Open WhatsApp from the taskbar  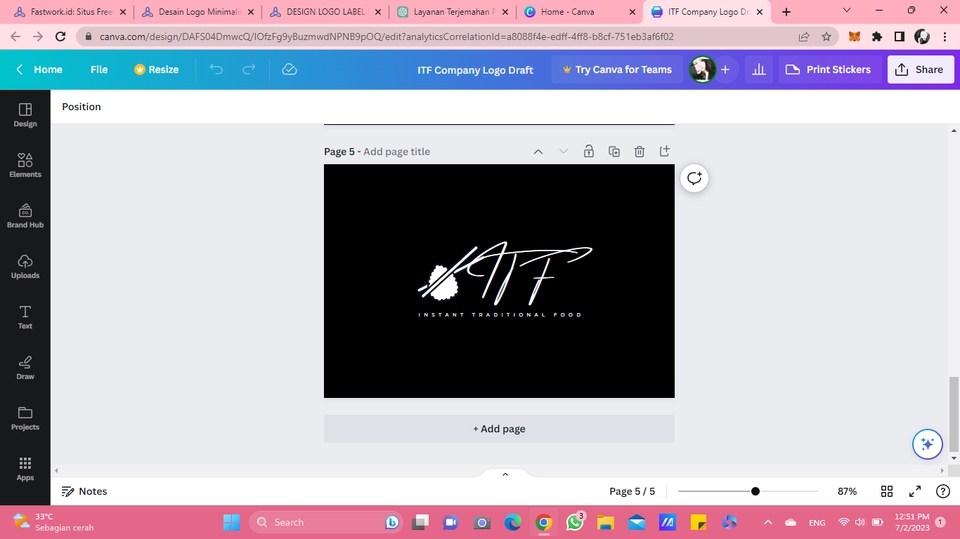pos(574,522)
